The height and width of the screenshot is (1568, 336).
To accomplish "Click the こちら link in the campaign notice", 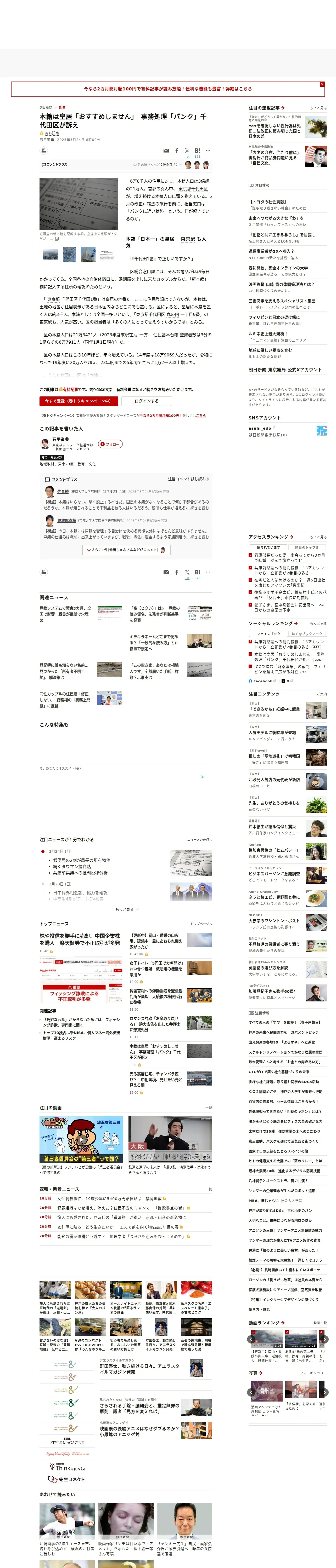I will coord(201,416).
